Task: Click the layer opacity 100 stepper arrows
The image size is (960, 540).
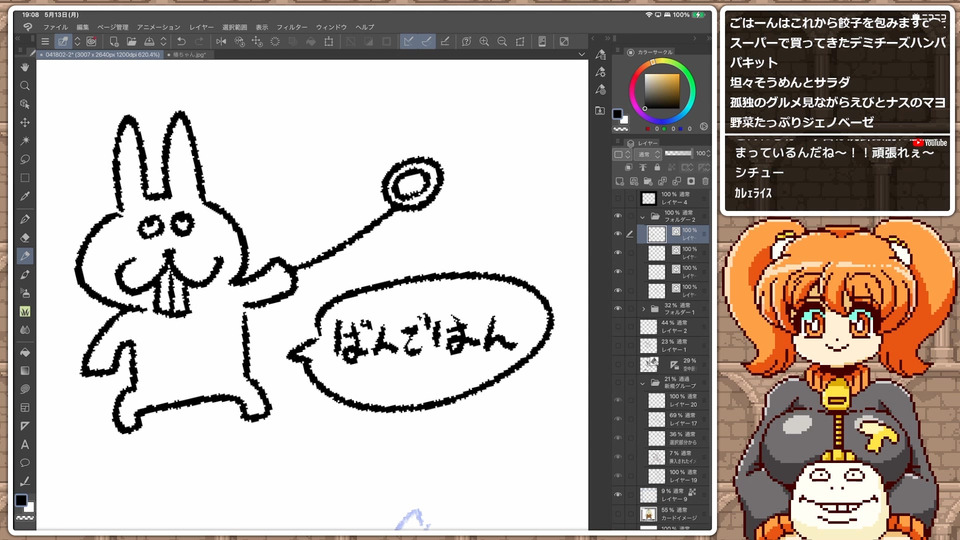Action: tap(708, 154)
